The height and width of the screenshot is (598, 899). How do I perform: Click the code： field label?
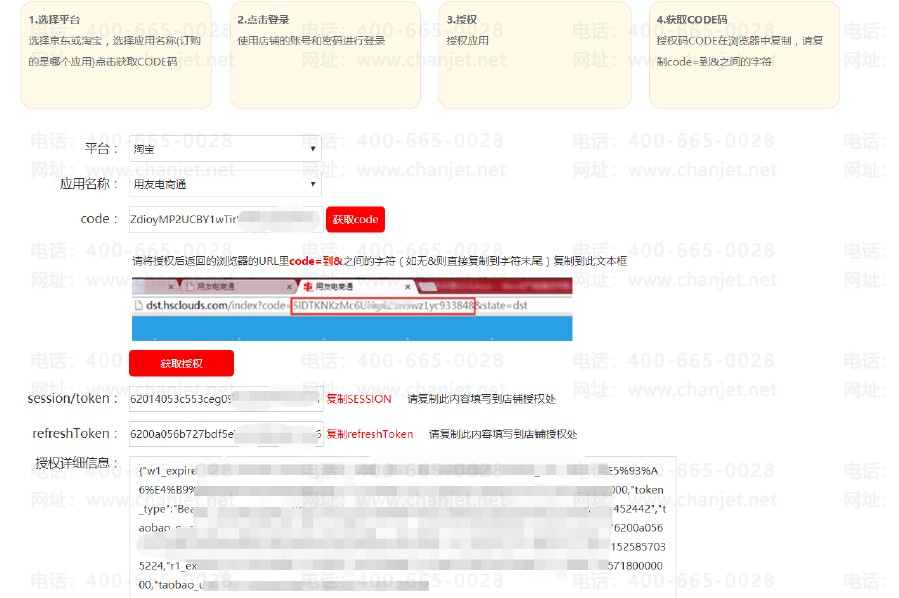[99, 219]
